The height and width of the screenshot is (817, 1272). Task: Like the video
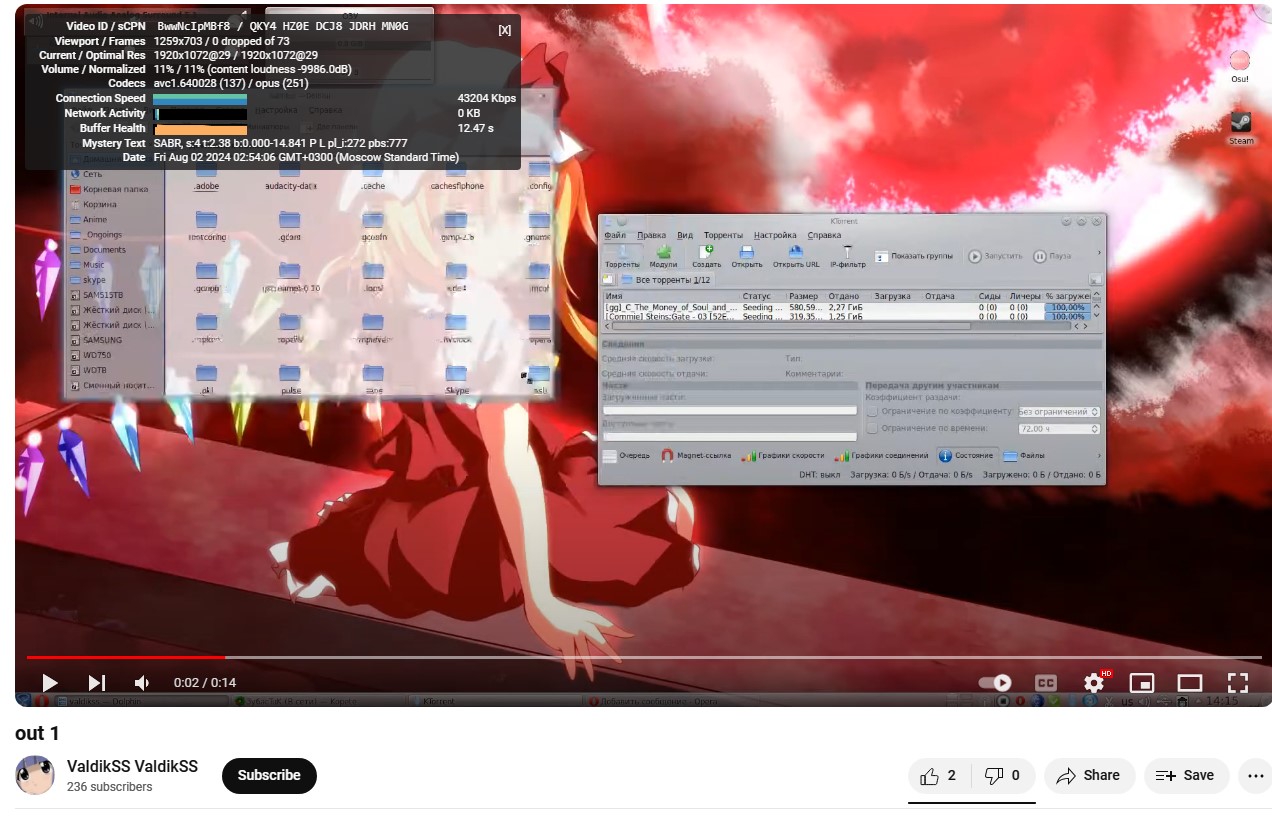[940, 776]
